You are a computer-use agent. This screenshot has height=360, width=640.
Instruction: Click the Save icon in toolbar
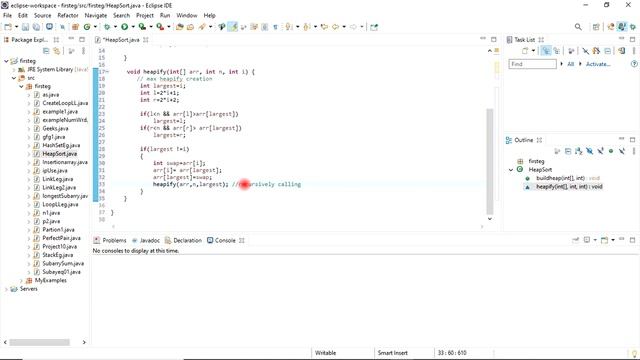pos(25,27)
